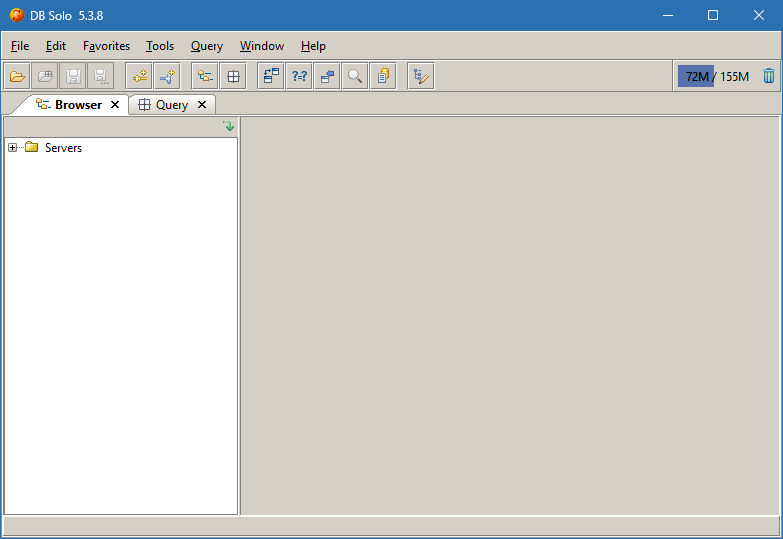
Task: Click the add server connection toolbar icon
Action: click(x=139, y=76)
